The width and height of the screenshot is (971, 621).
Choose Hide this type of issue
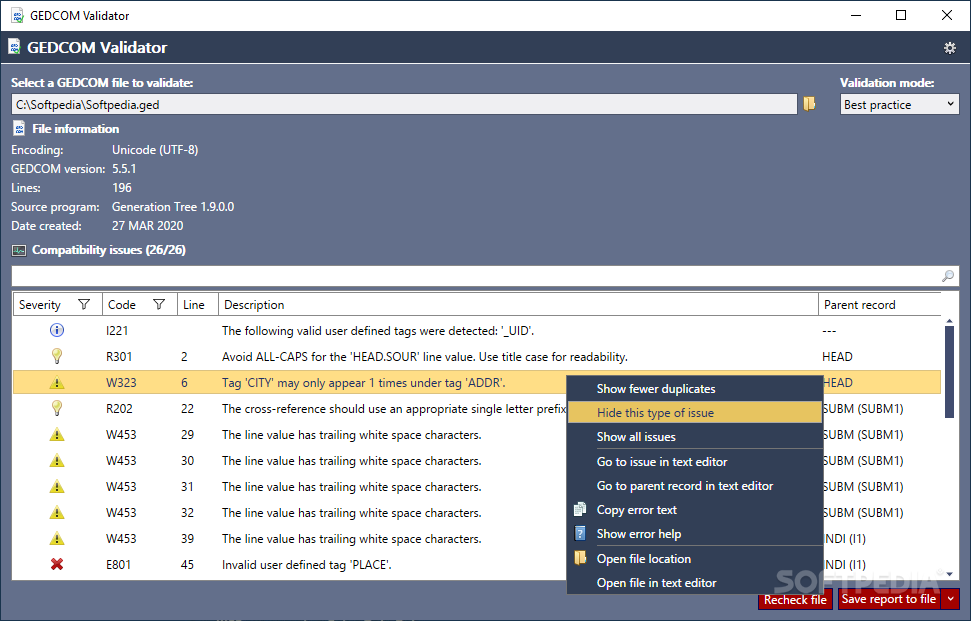[x=695, y=413]
